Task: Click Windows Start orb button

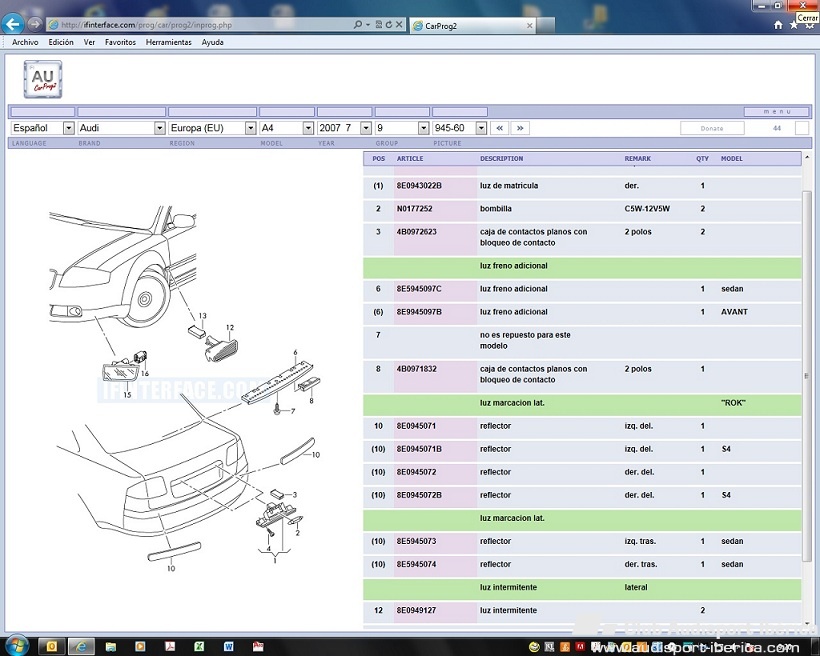Action: (17, 646)
